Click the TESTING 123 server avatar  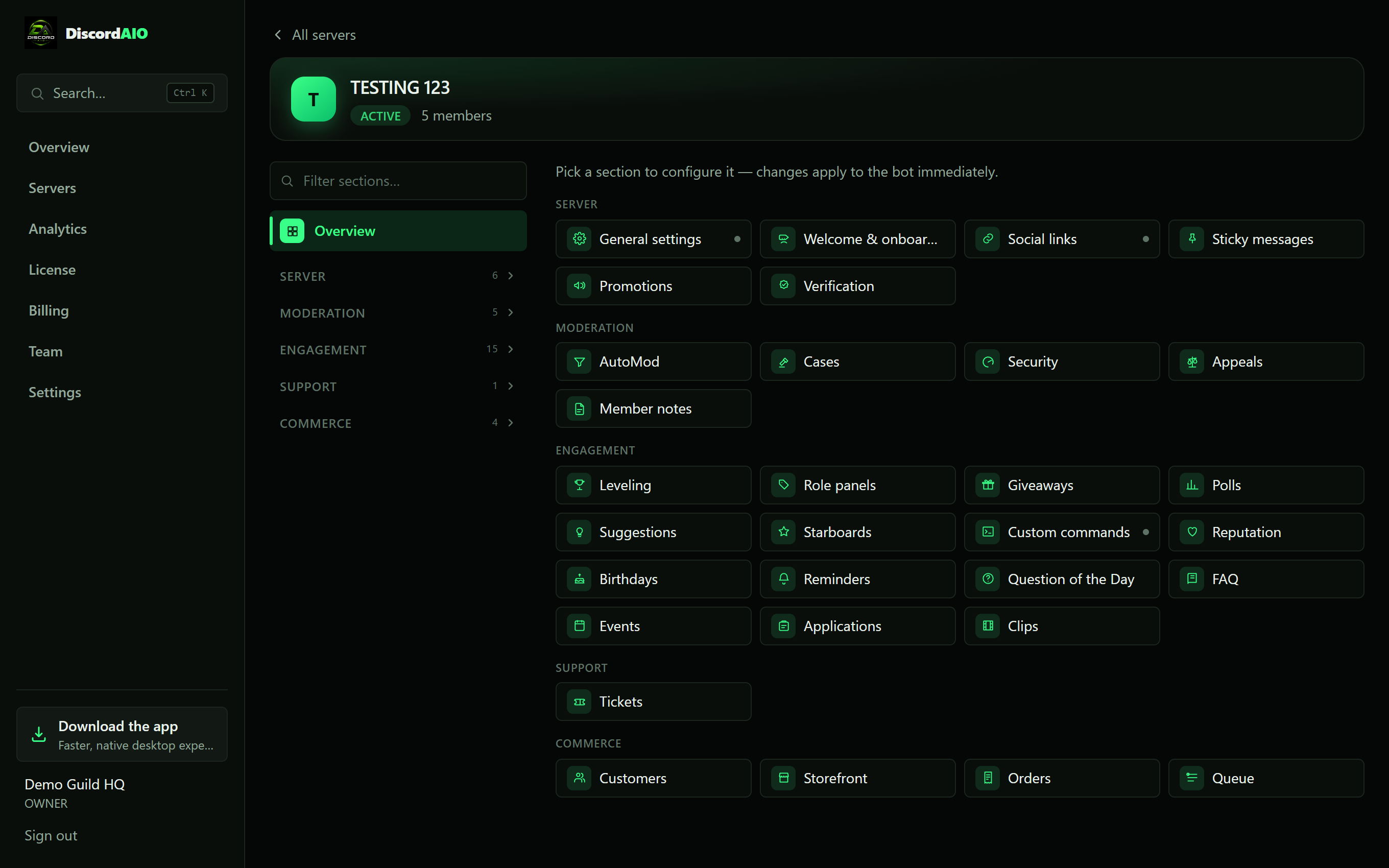(314, 100)
